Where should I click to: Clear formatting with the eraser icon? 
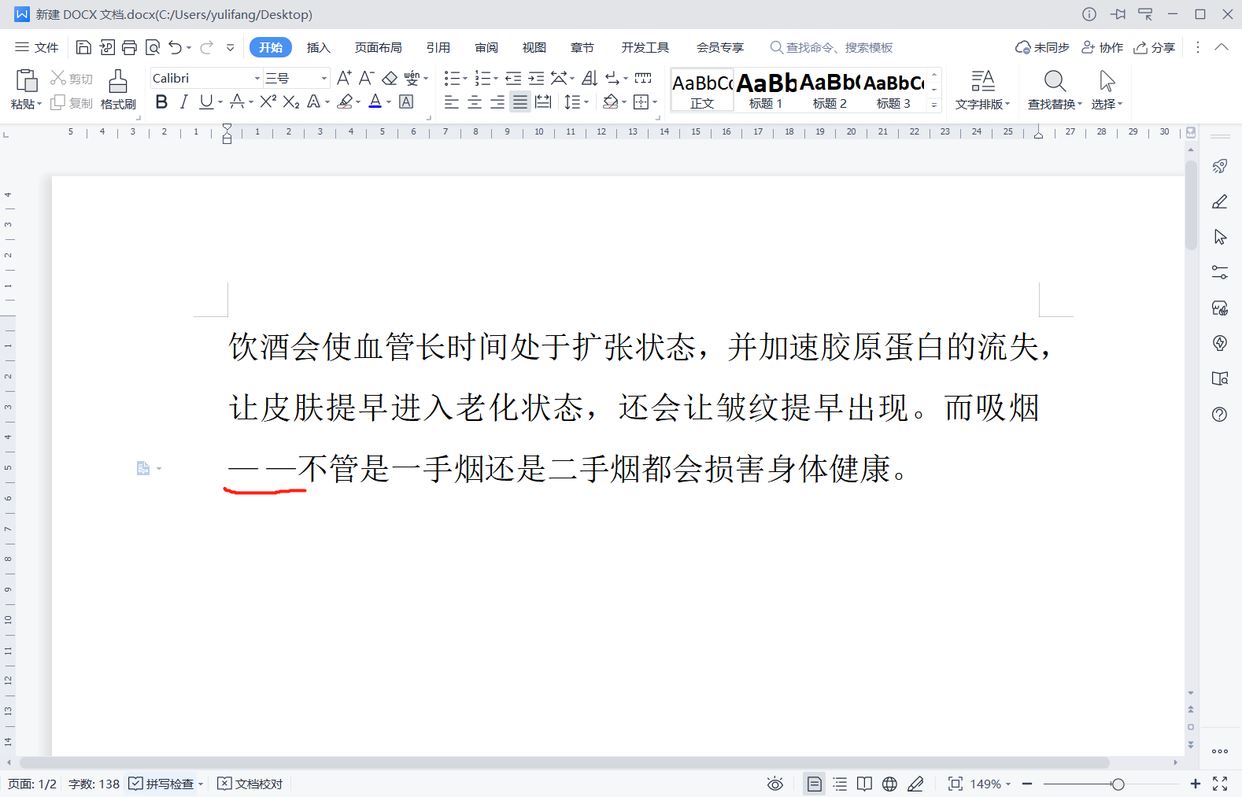click(390, 78)
